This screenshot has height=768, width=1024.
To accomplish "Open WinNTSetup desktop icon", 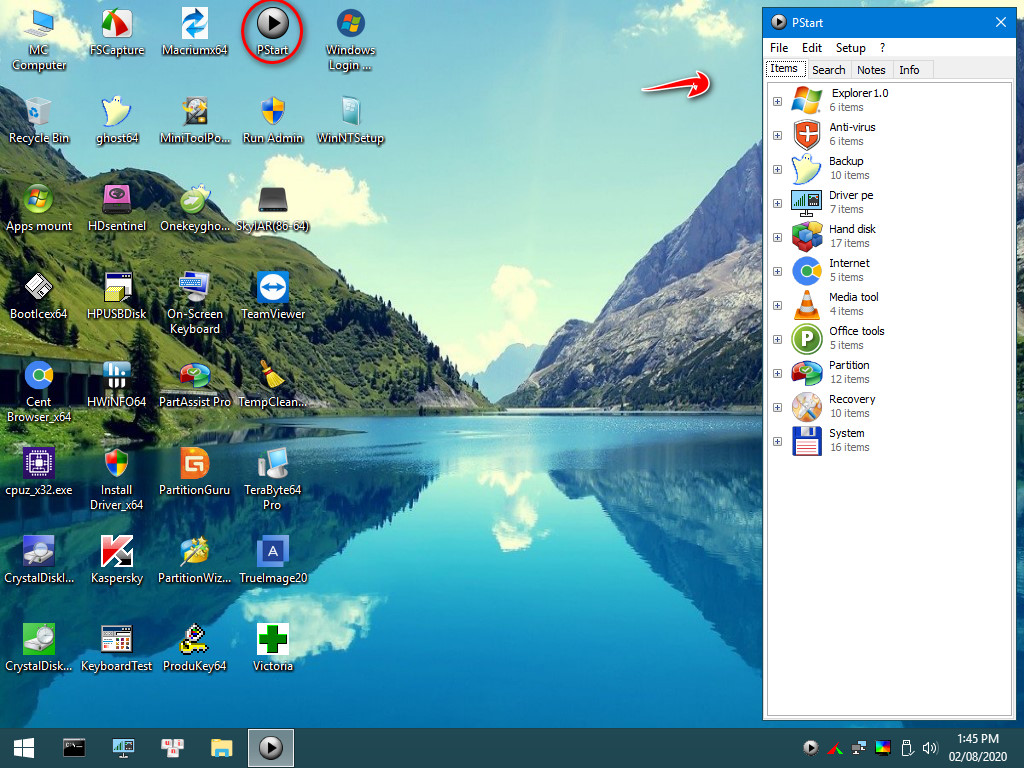I will pyautogui.click(x=350, y=120).
